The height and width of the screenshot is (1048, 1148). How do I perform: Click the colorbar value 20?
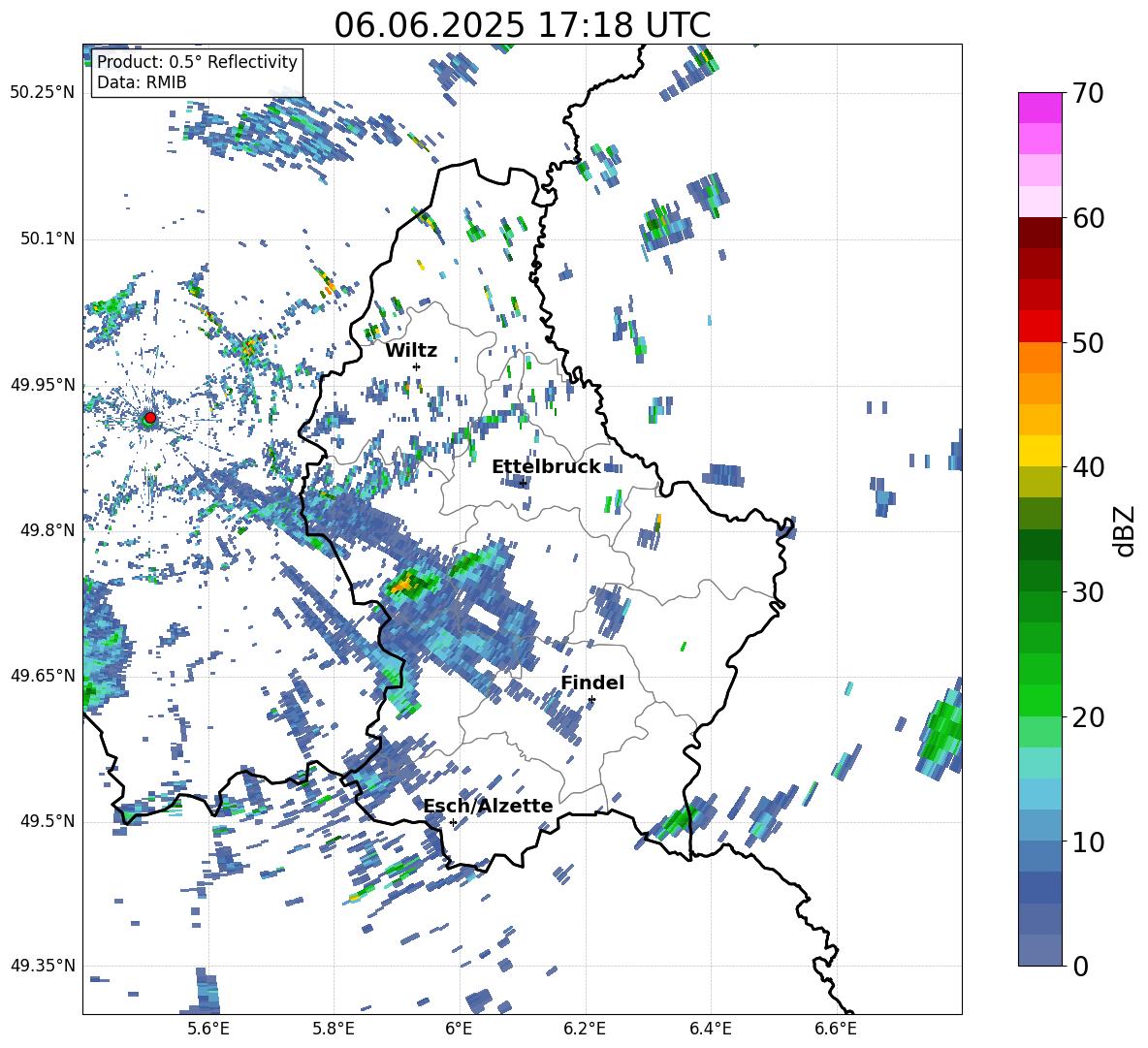[x=1088, y=717]
